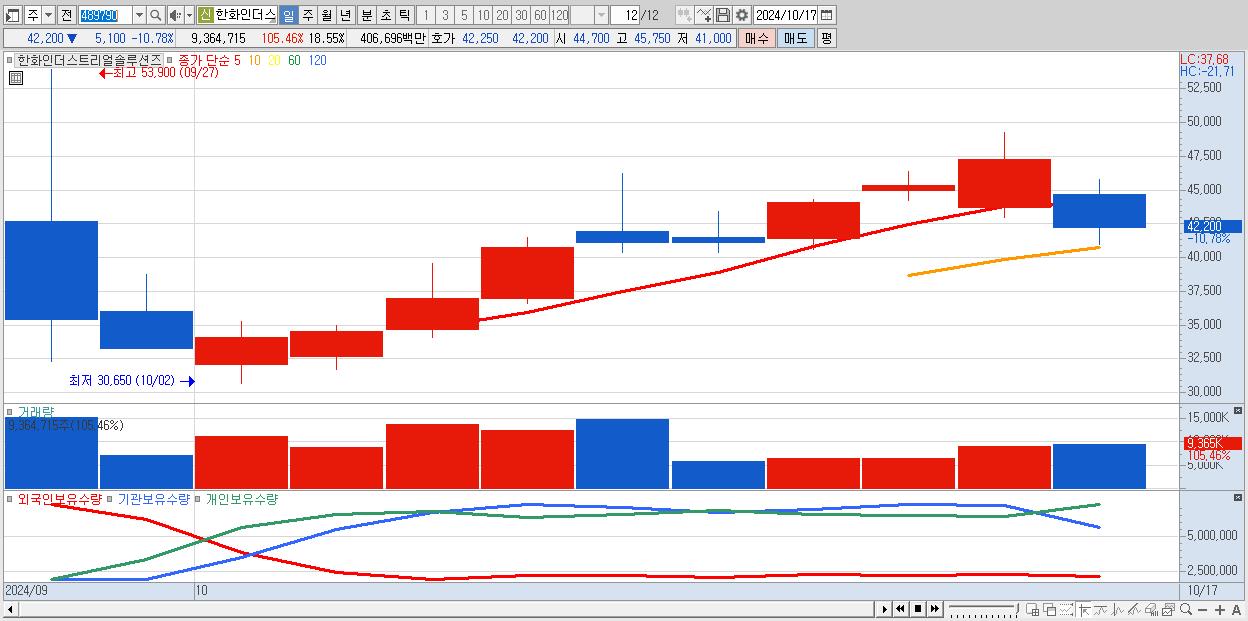The height and width of the screenshot is (621, 1248).
Task: Click the chart window capture icon
Action: [x=1169, y=610]
